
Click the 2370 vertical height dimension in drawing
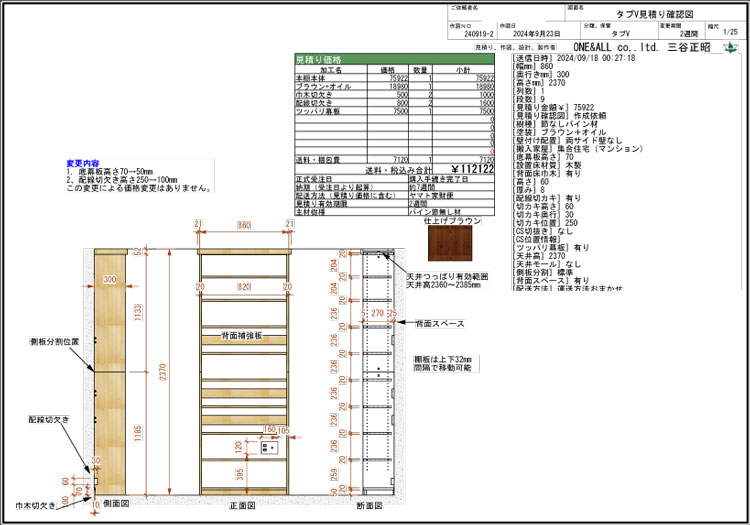163,372
